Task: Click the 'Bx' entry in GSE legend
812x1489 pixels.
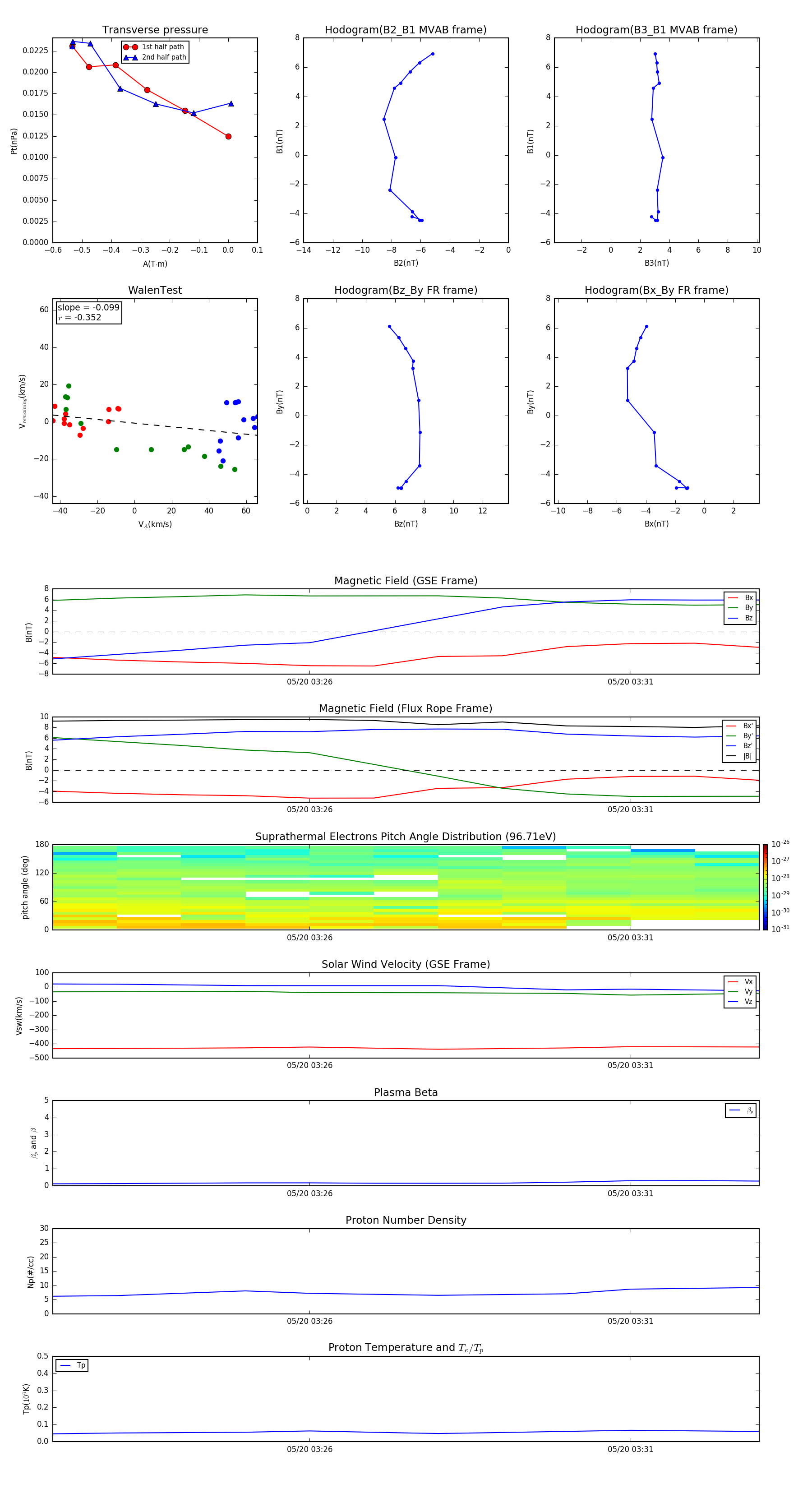Action: pyautogui.click(x=740, y=598)
